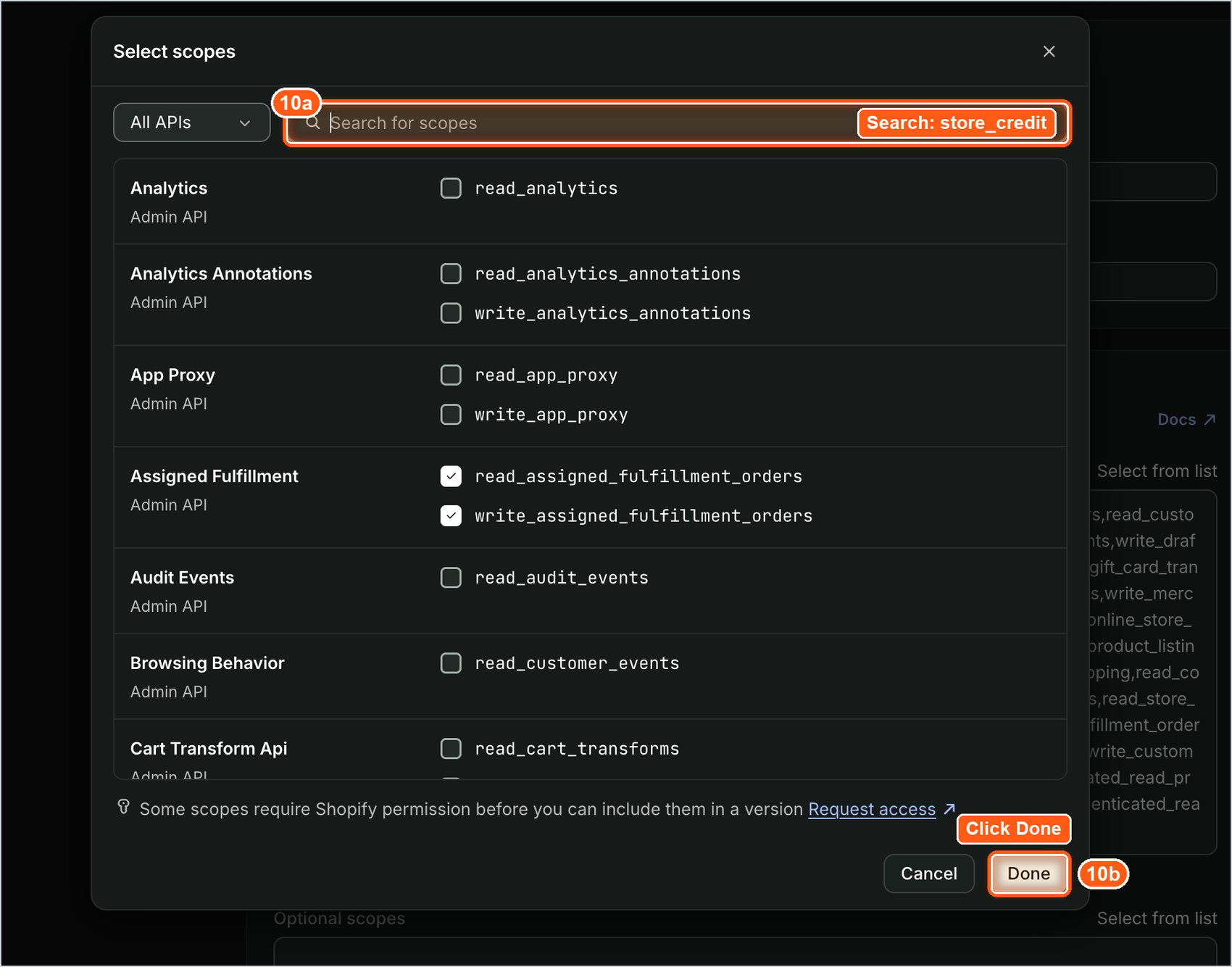Enable read_app_proxy scope
The width and height of the screenshot is (1232, 967).
click(x=451, y=375)
